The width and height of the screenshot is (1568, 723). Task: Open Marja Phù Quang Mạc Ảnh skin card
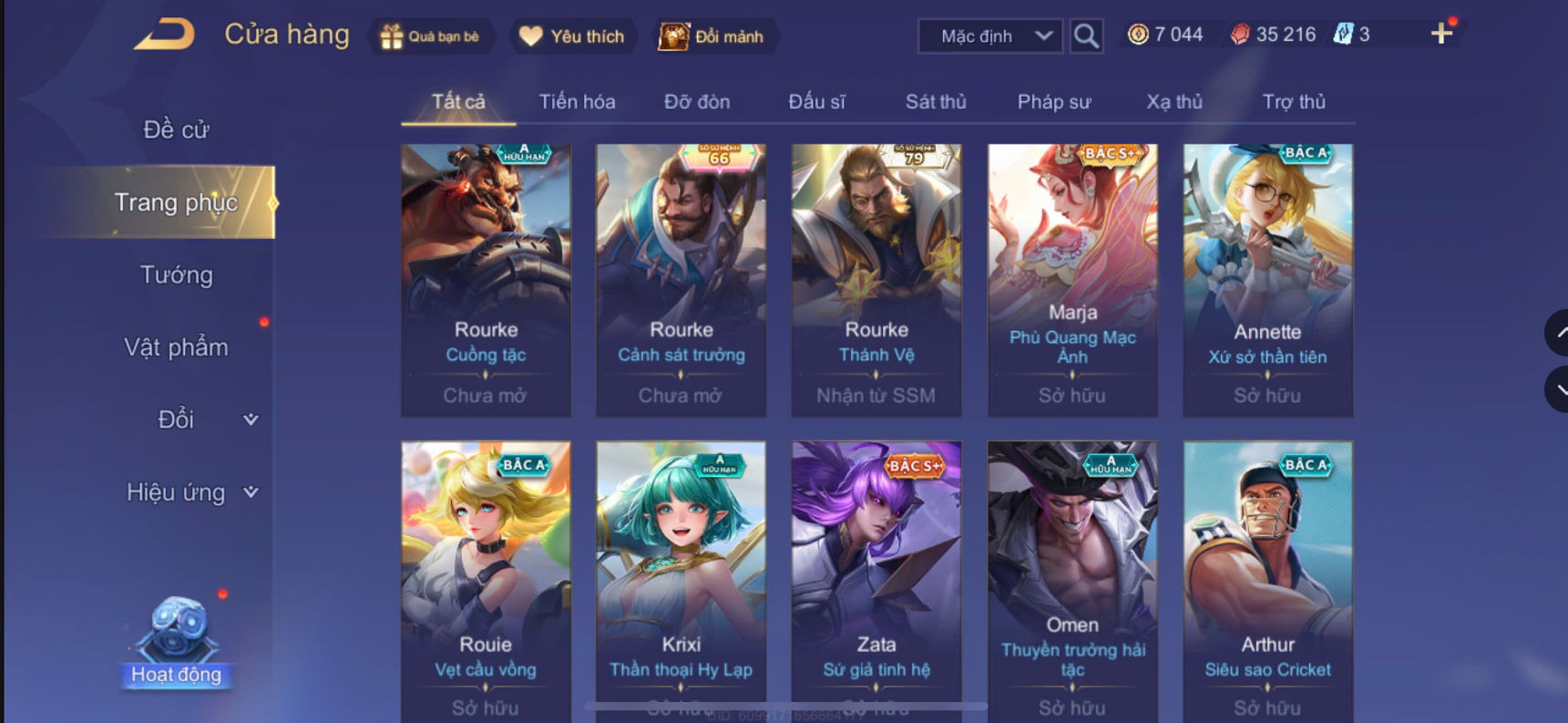coord(1072,280)
